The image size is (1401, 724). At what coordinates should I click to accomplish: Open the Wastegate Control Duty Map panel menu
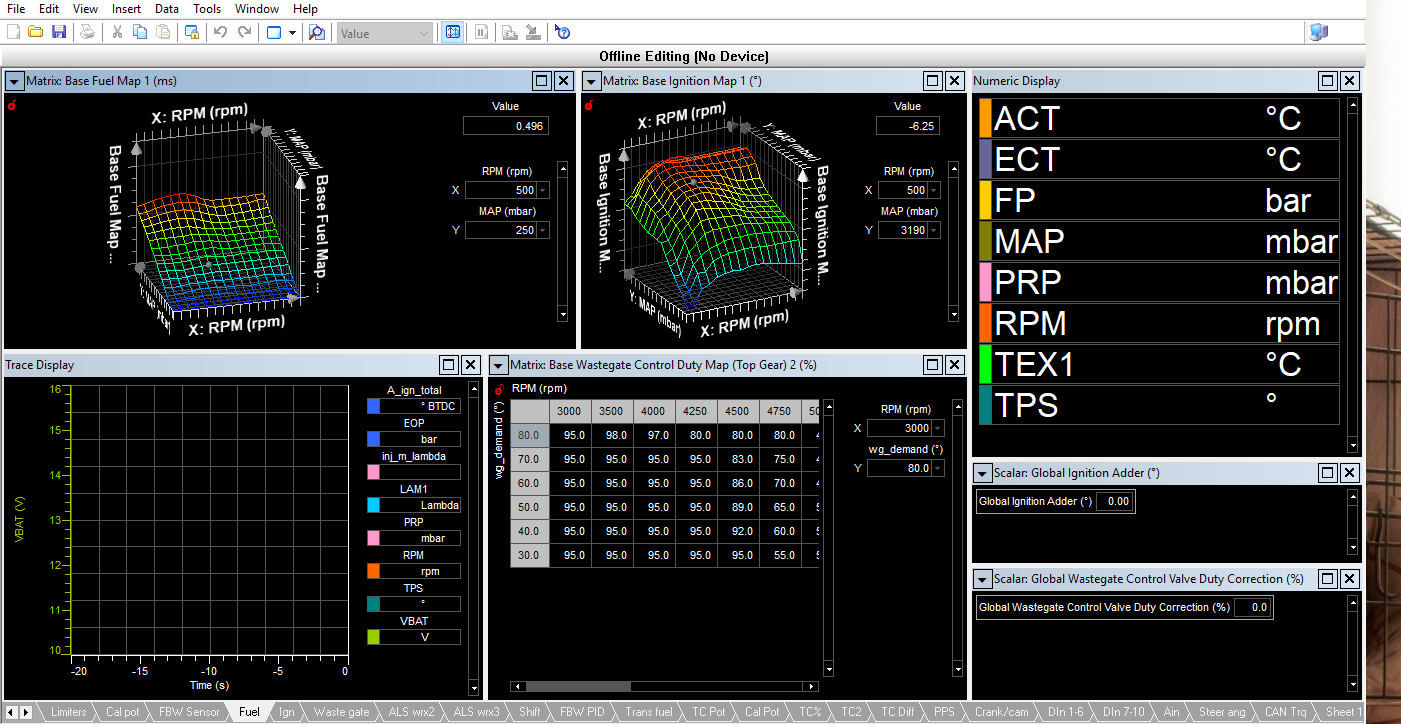click(x=500, y=365)
